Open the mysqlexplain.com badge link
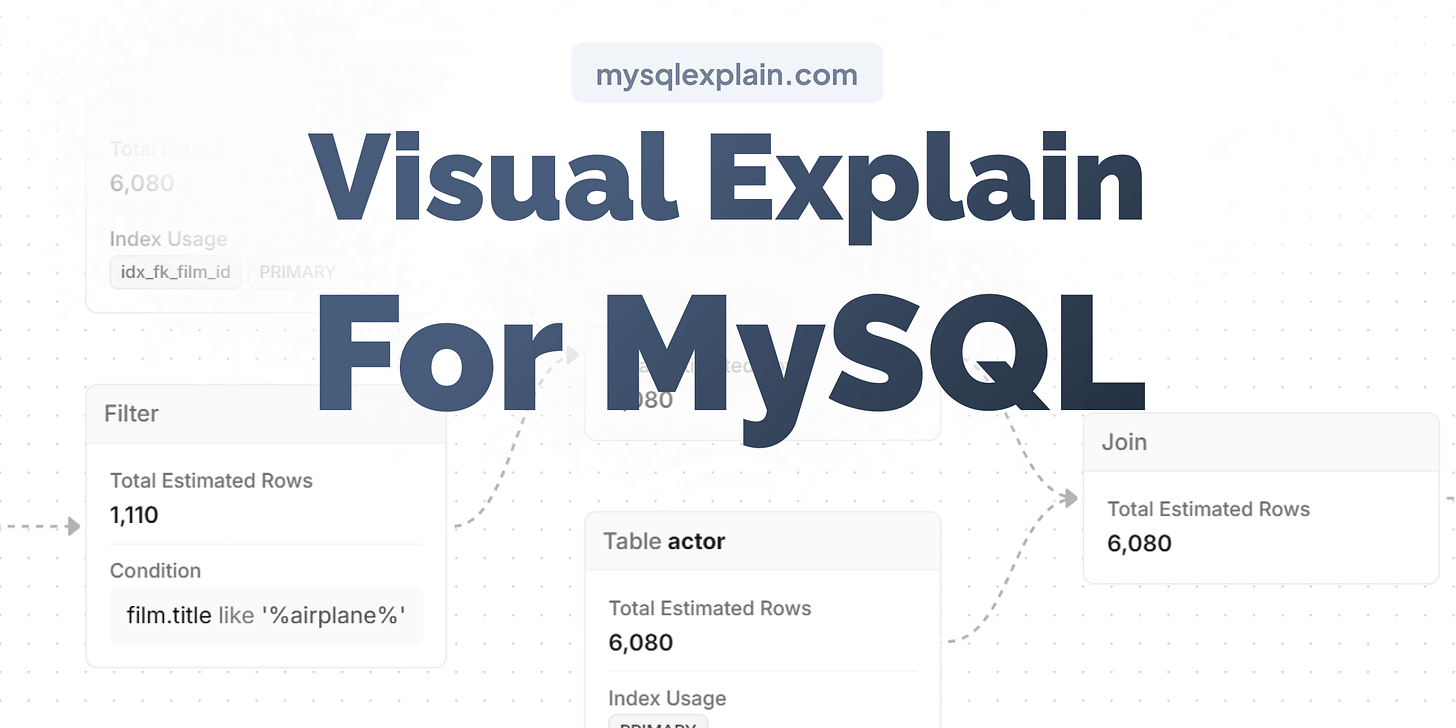Image resolution: width=1456 pixels, height=728 pixels. pyautogui.click(x=727, y=73)
